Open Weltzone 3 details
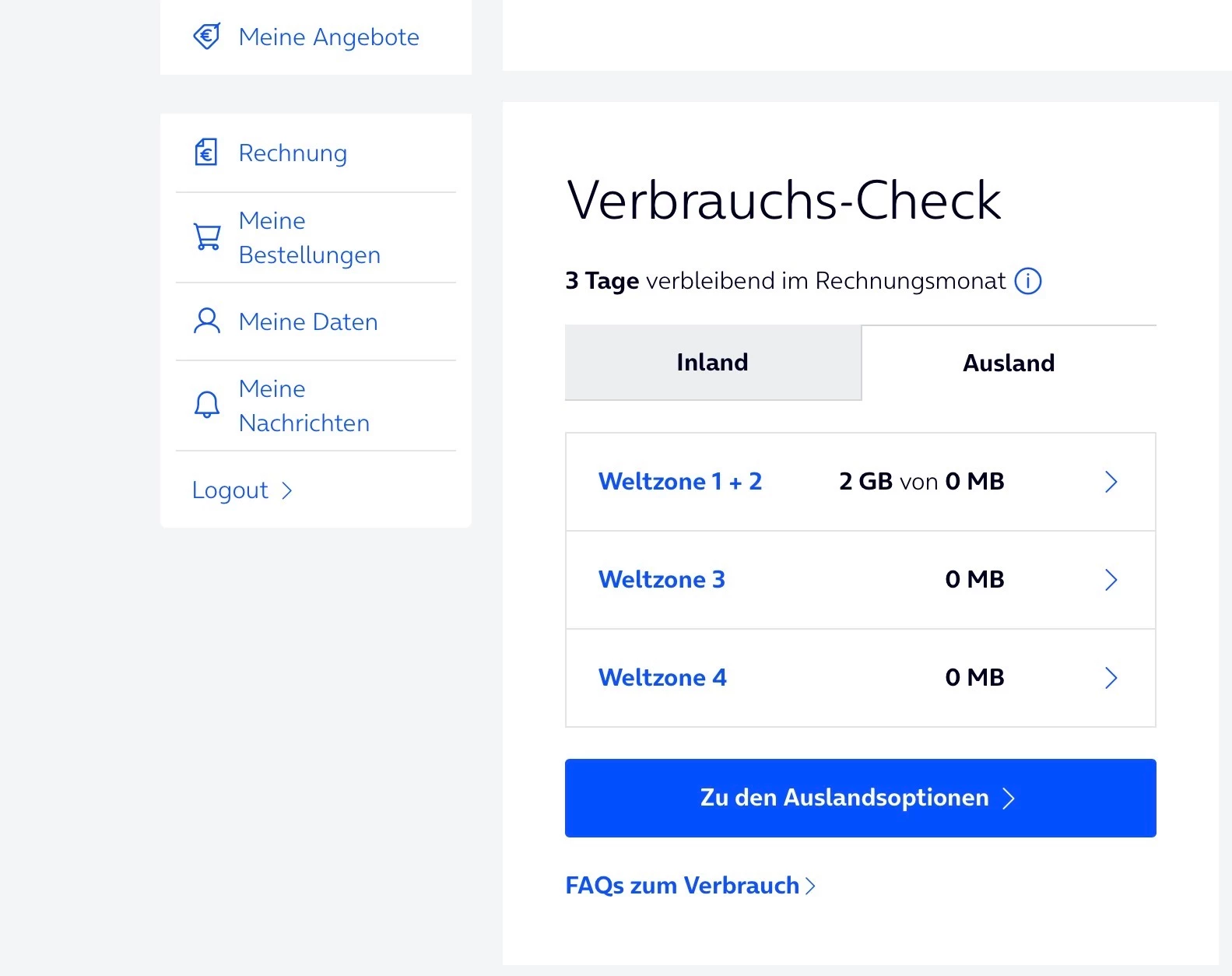This screenshot has height=976, width=1232. pyautogui.click(x=861, y=580)
